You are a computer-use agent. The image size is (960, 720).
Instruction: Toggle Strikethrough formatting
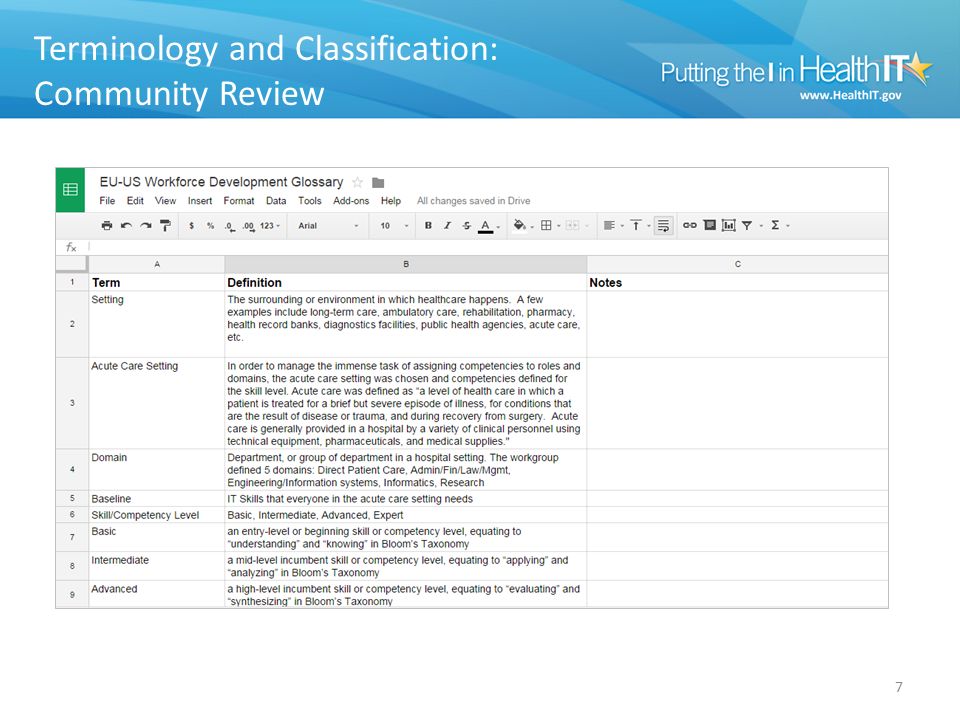click(467, 225)
